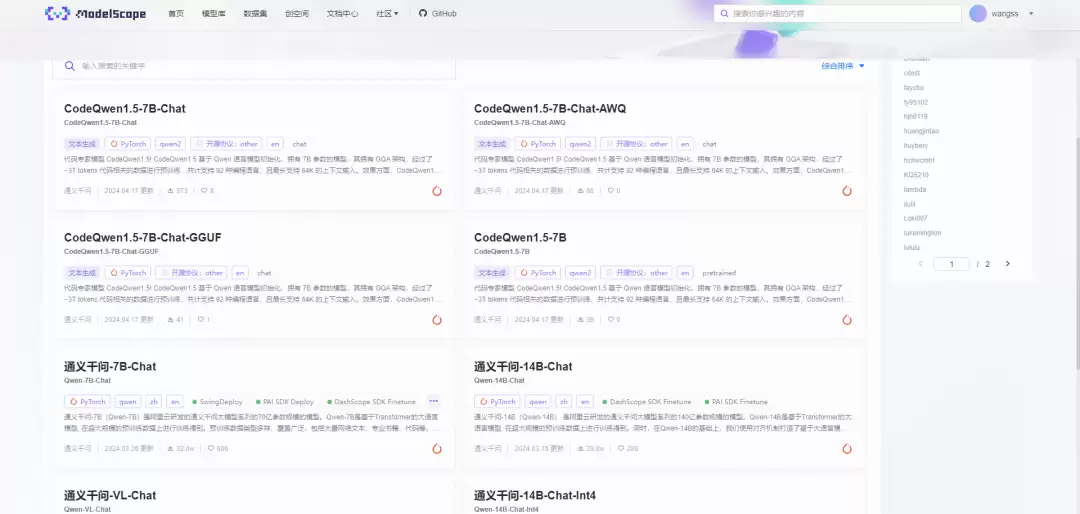Select user huangjintao in the sidebar list
Viewport: 1080px width, 514px height.
tap(922, 131)
